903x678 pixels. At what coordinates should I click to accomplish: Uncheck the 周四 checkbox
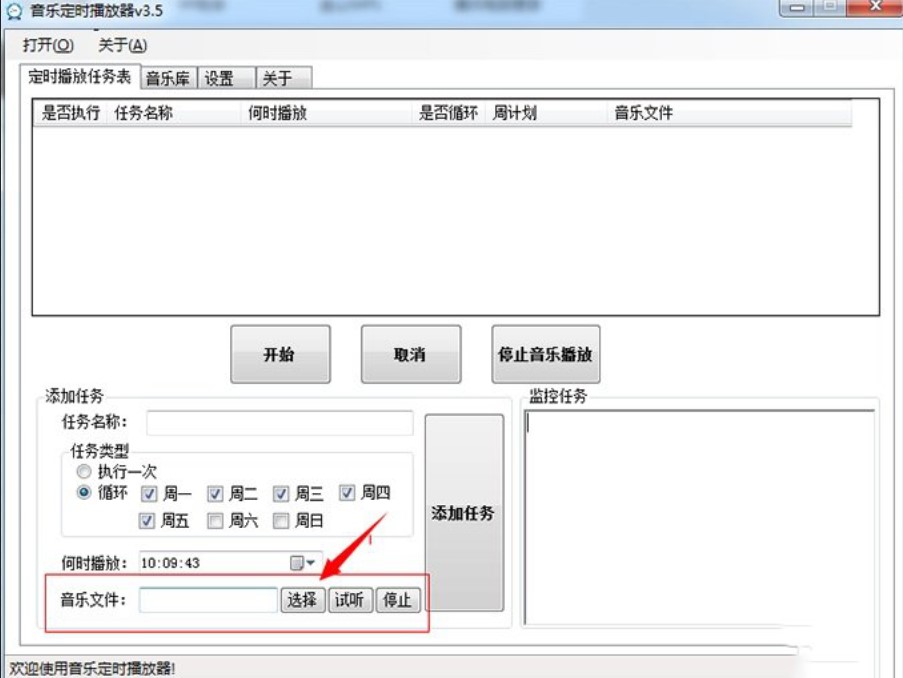click(347, 493)
